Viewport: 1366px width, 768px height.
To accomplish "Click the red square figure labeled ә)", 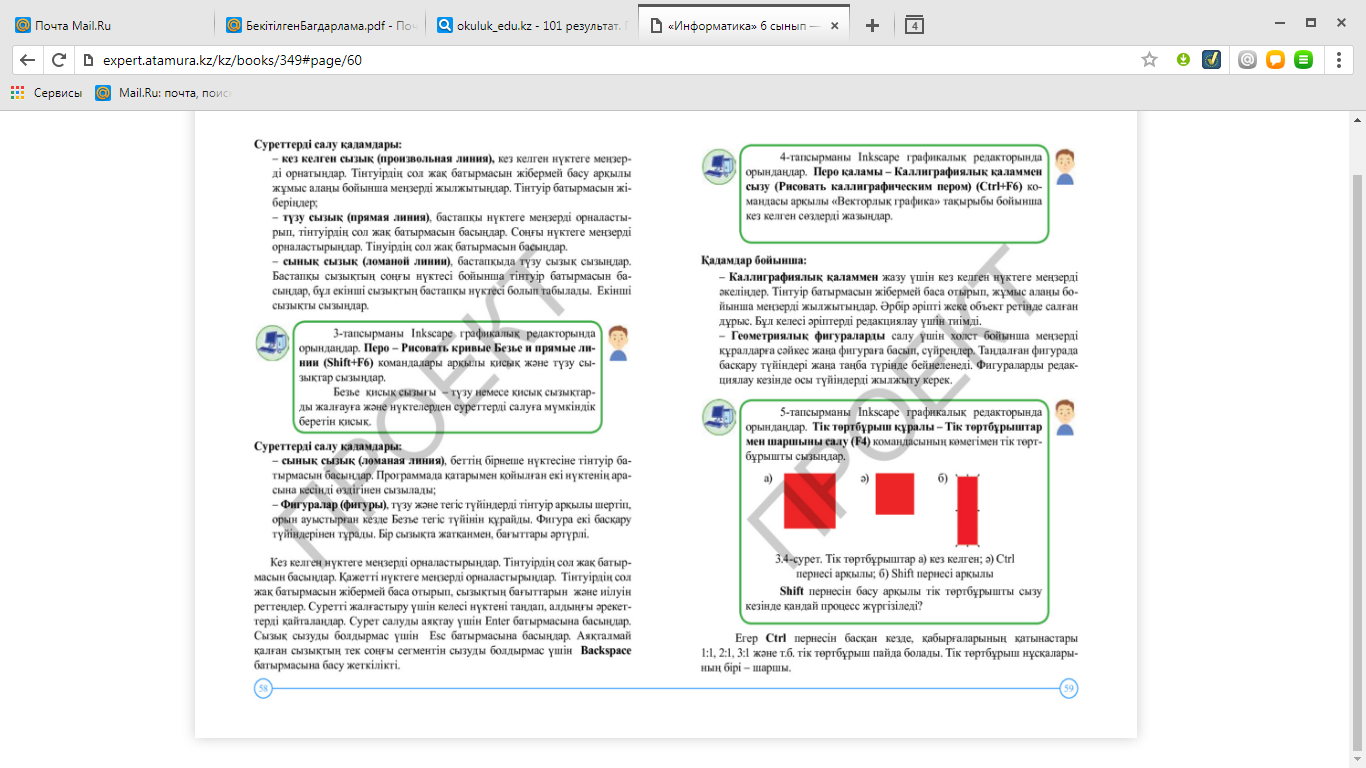I will tap(895, 494).
